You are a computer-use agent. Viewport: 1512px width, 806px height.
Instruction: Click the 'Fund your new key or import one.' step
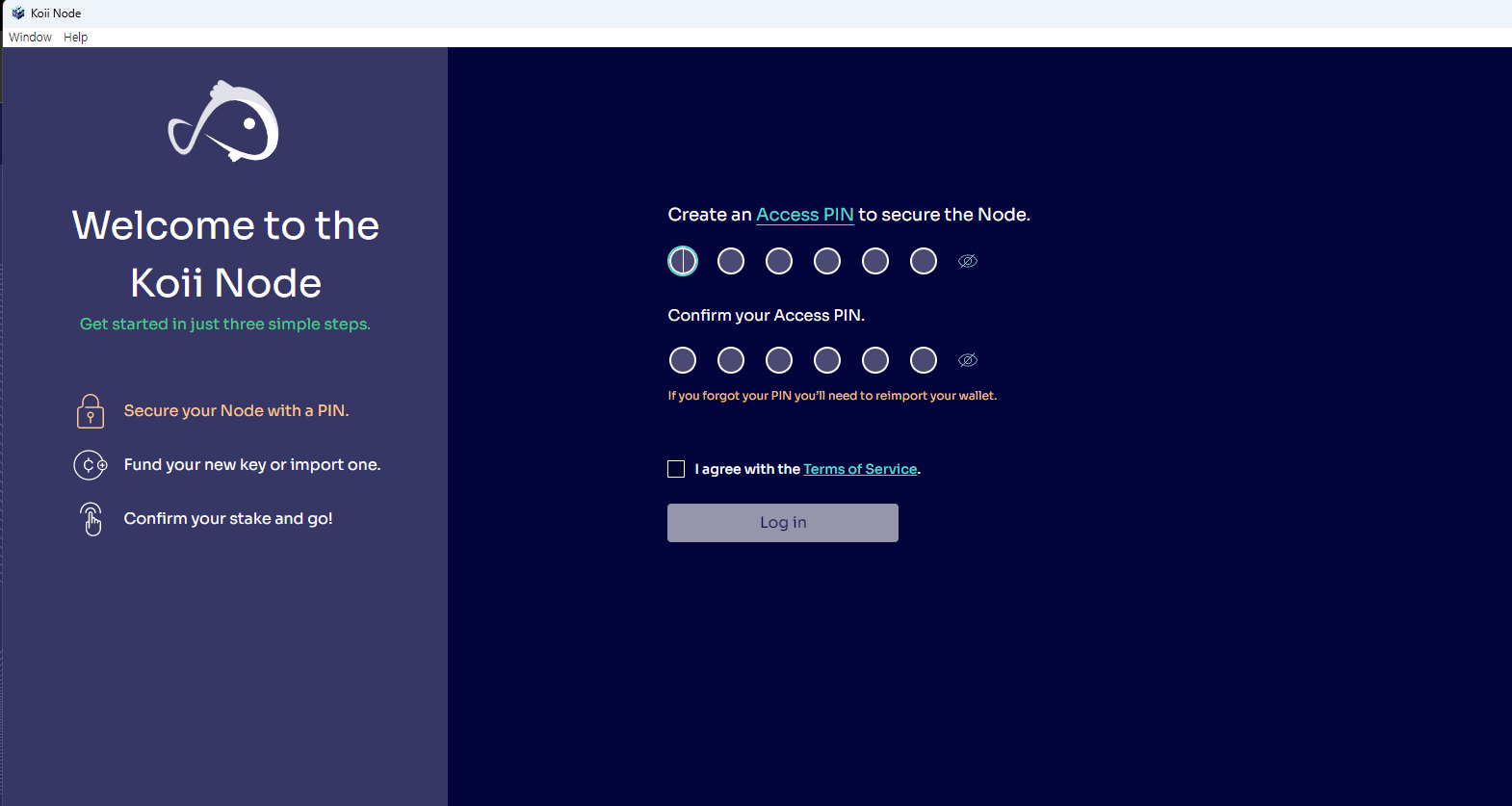coord(252,465)
